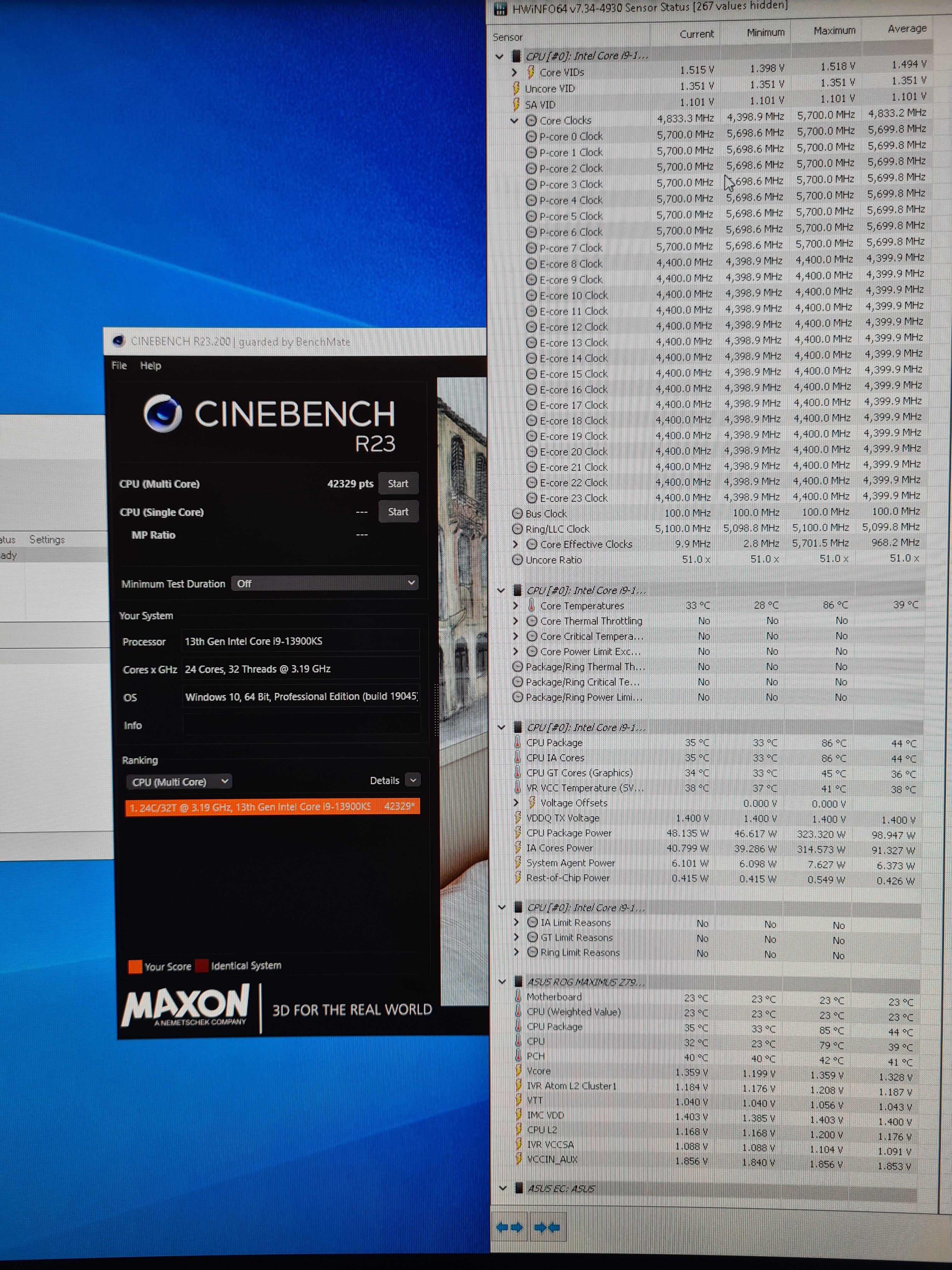Expand the Core Thermal Throttling row
The image size is (952, 1270).
(x=515, y=621)
